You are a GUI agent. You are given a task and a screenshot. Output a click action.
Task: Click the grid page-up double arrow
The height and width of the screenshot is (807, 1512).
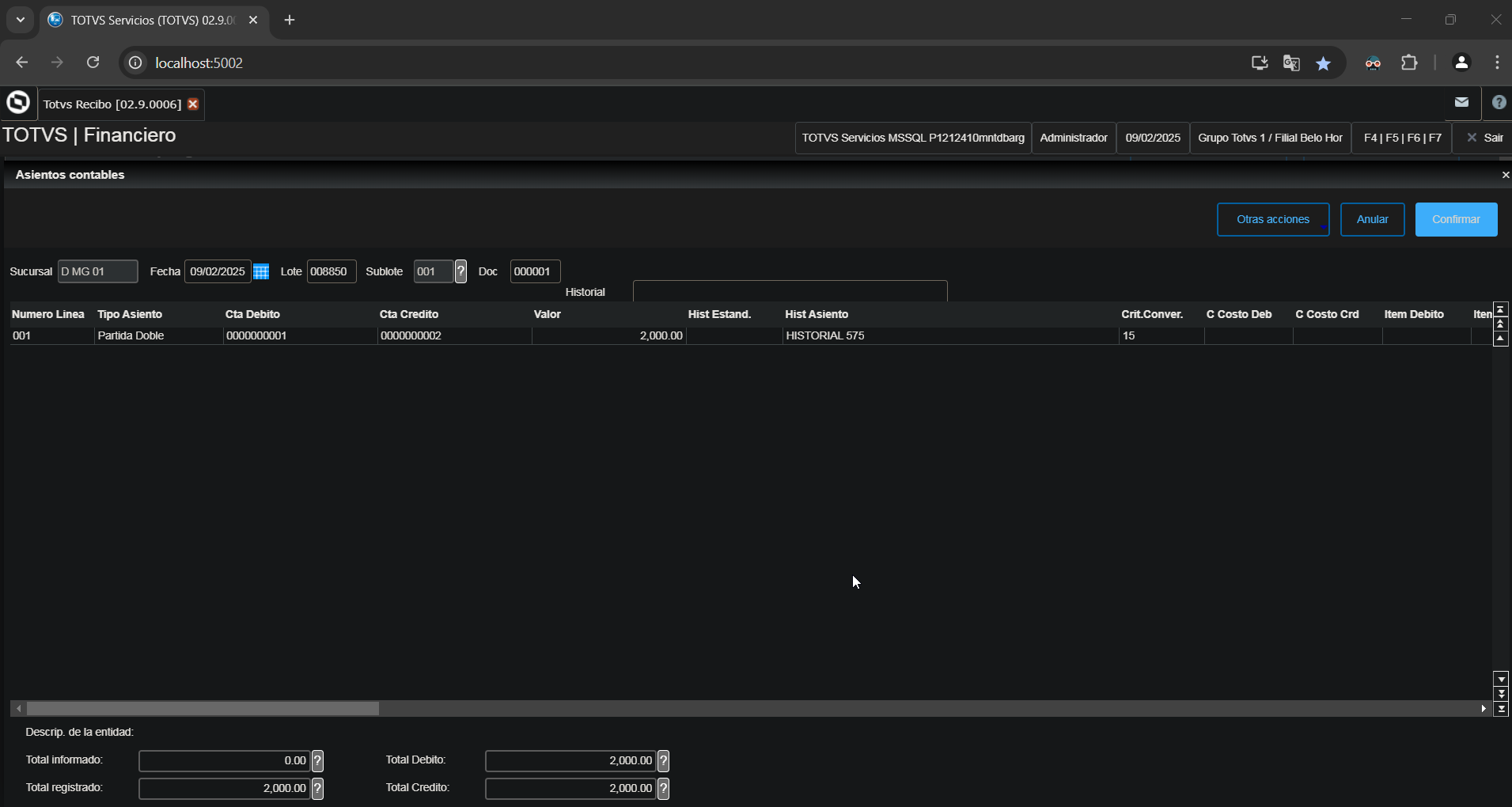1501,324
